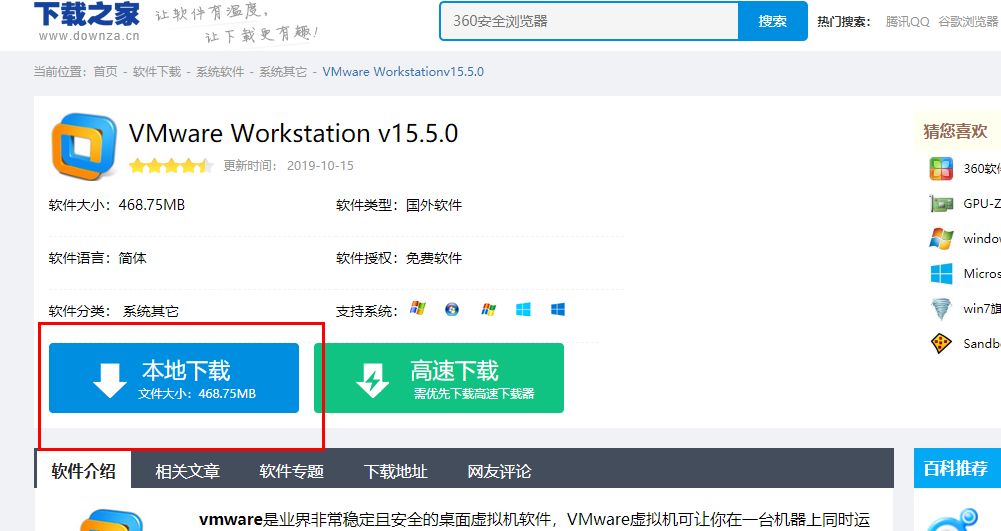Open the 相关文章 tab
The height and width of the screenshot is (531, 1001).
pos(188,472)
